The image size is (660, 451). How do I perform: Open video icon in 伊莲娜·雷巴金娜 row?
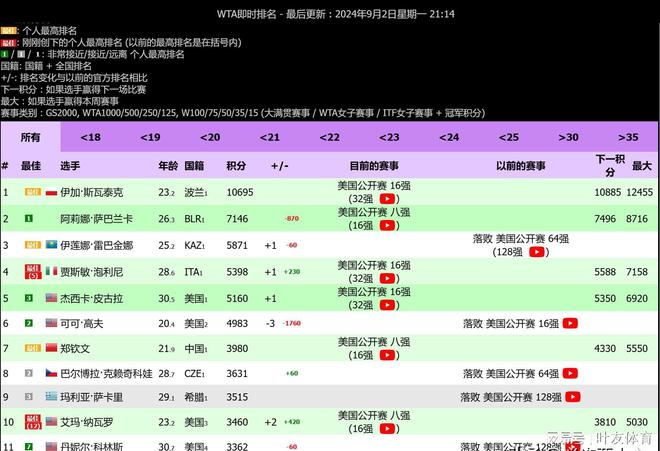coord(536,252)
